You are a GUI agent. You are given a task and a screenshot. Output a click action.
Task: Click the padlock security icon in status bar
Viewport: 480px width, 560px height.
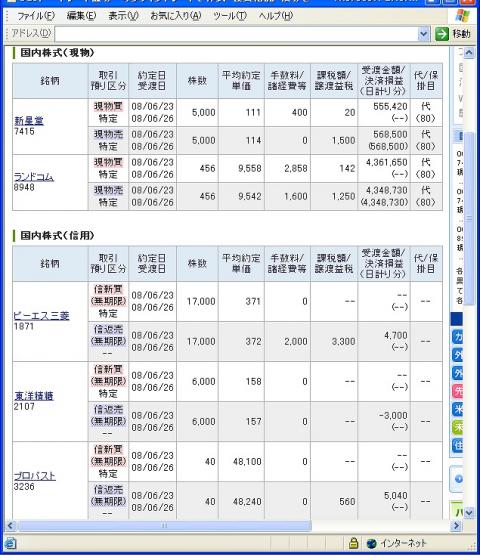[353, 543]
